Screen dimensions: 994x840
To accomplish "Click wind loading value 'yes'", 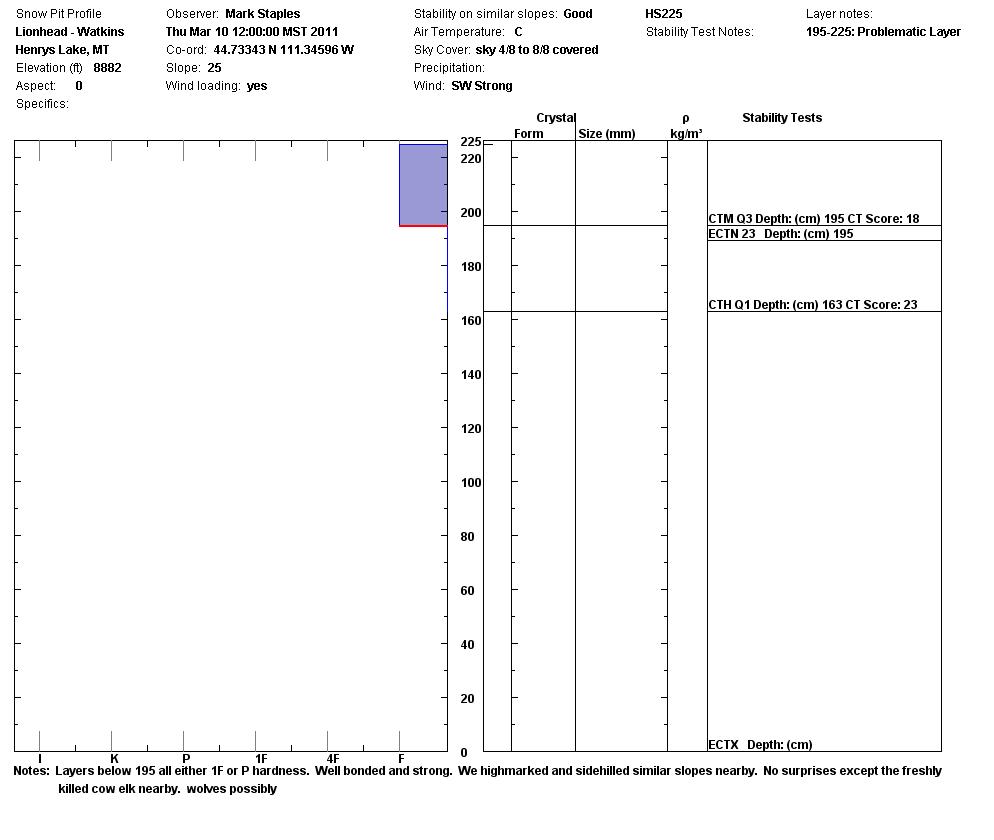I will point(257,86).
